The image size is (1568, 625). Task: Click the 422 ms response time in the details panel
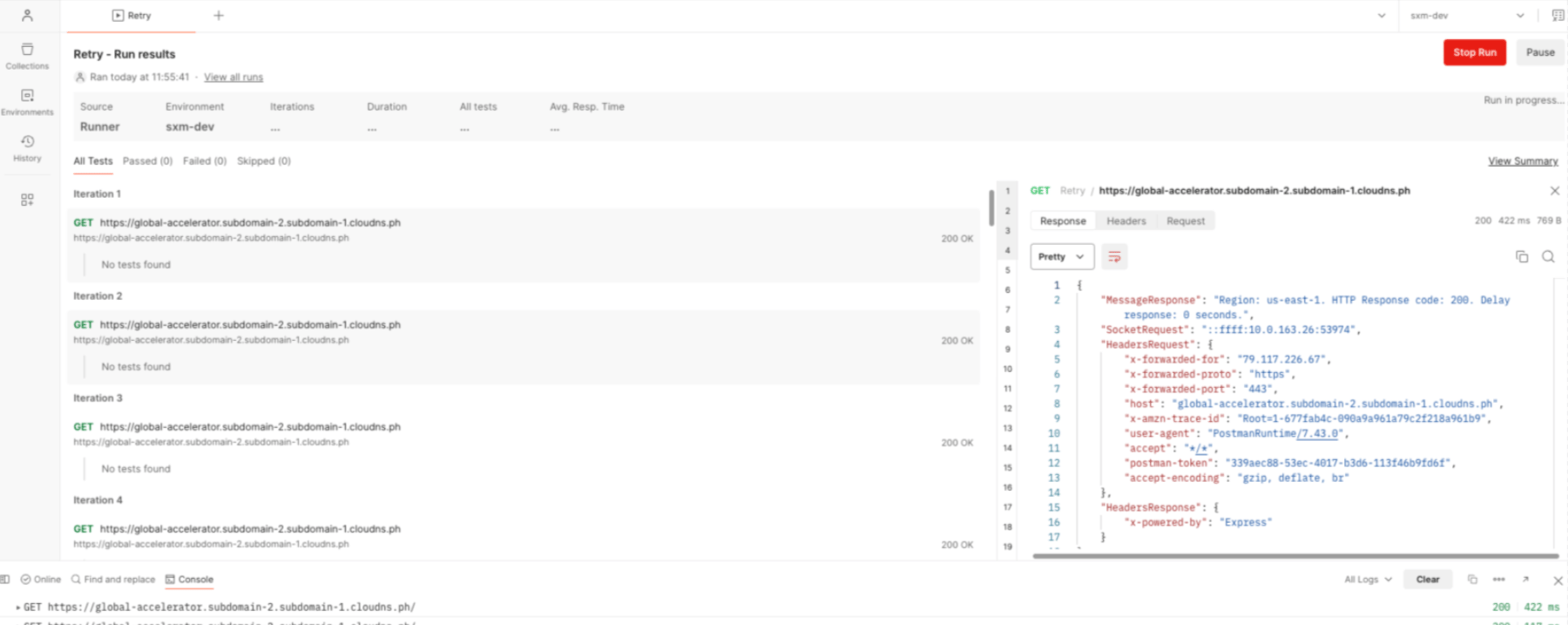1514,221
